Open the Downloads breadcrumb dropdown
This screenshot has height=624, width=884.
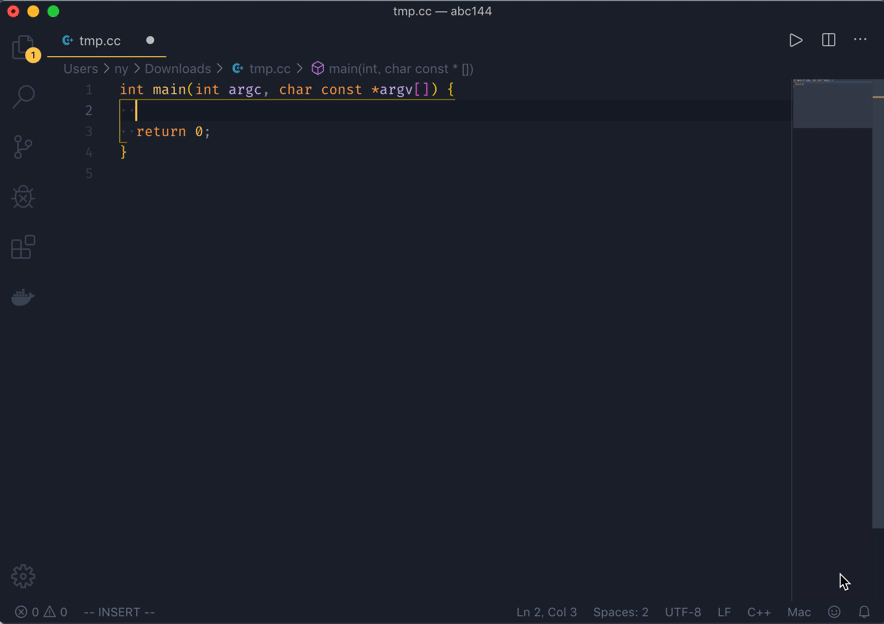pos(178,68)
